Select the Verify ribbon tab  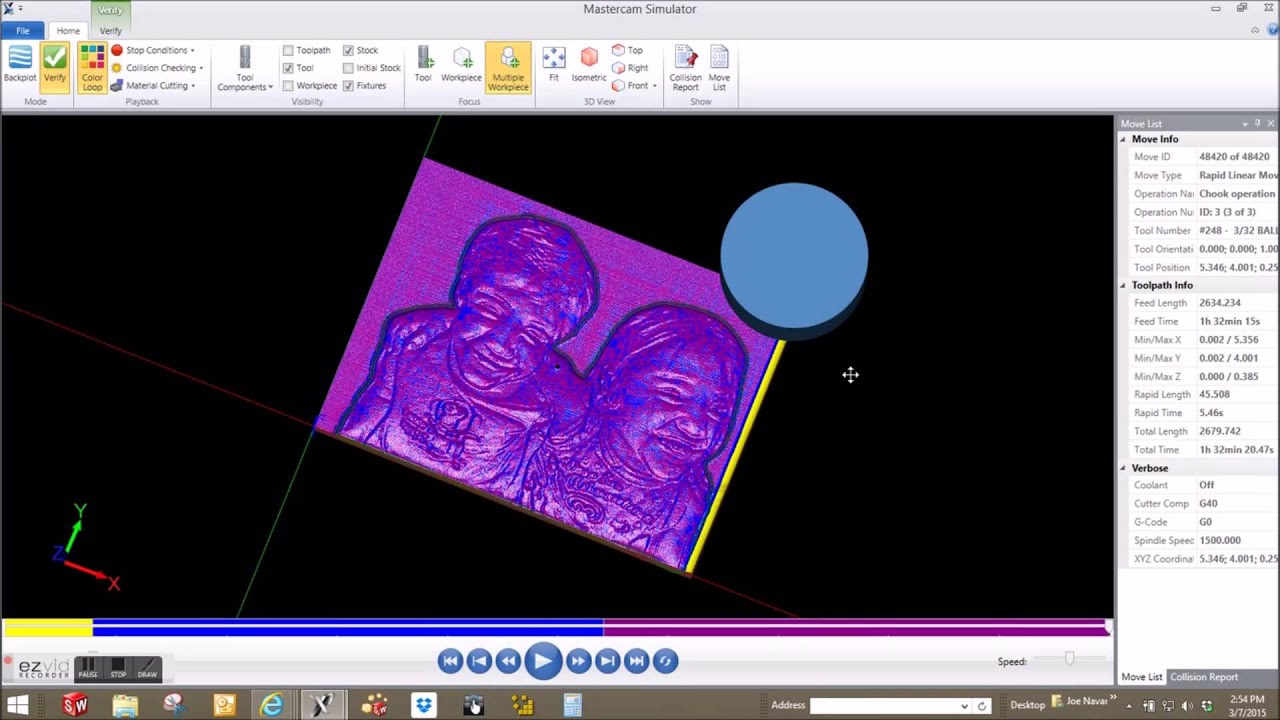tap(110, 31)
